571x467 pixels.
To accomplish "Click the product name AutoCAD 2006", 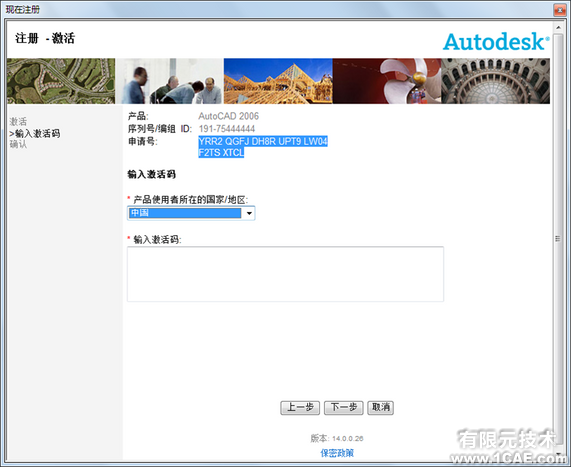I will 229,116.
